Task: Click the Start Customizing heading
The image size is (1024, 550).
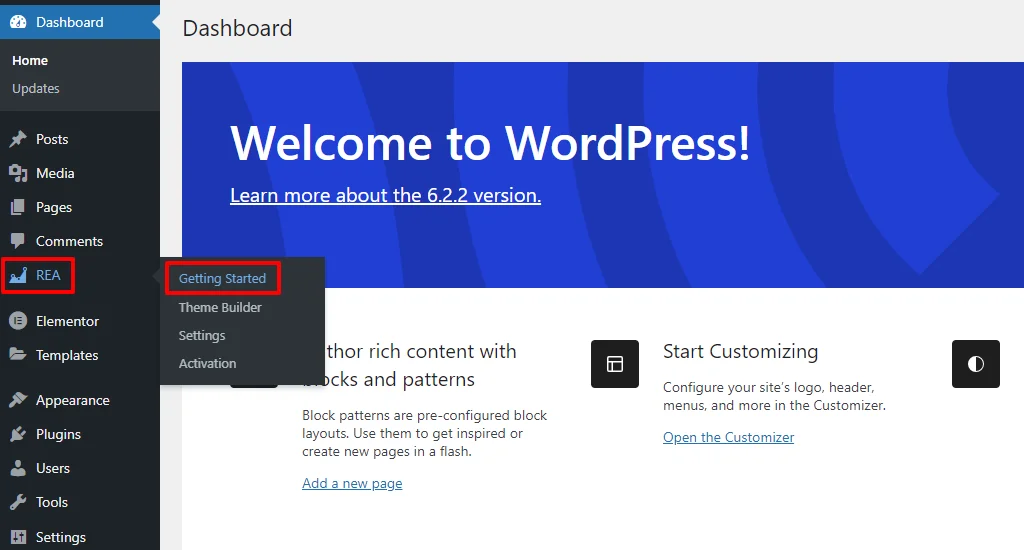Action: 741,351
